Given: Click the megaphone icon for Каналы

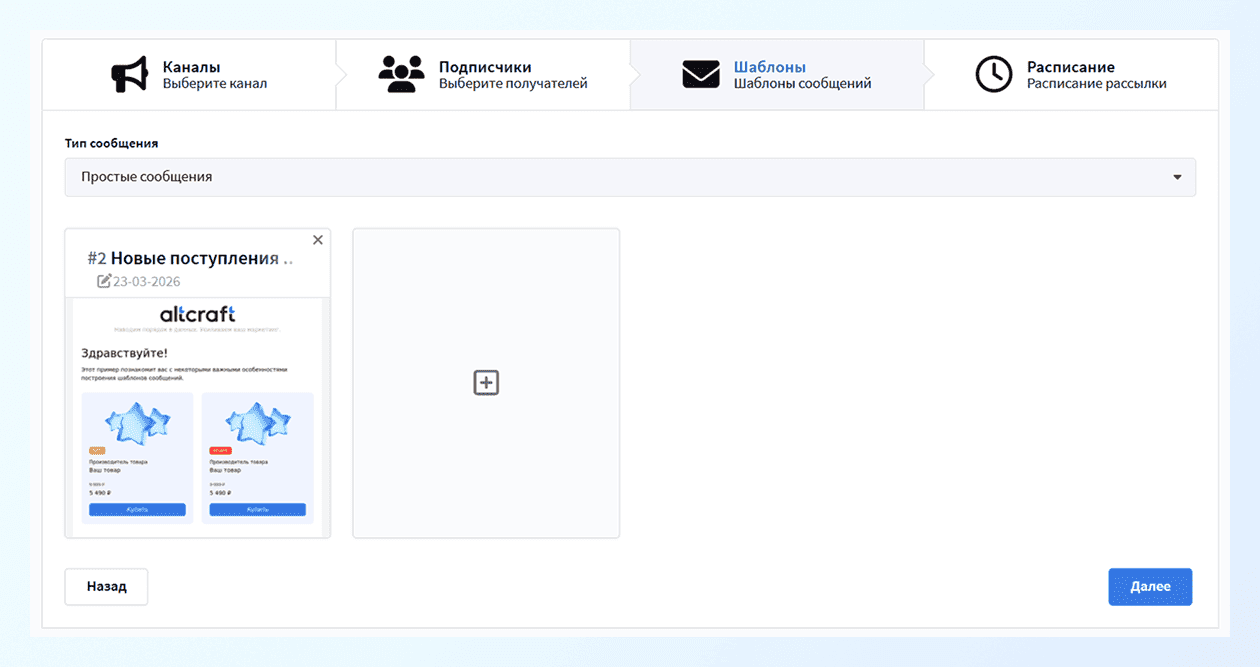Looking at the screenshot, I should click(x=129, y=75).
